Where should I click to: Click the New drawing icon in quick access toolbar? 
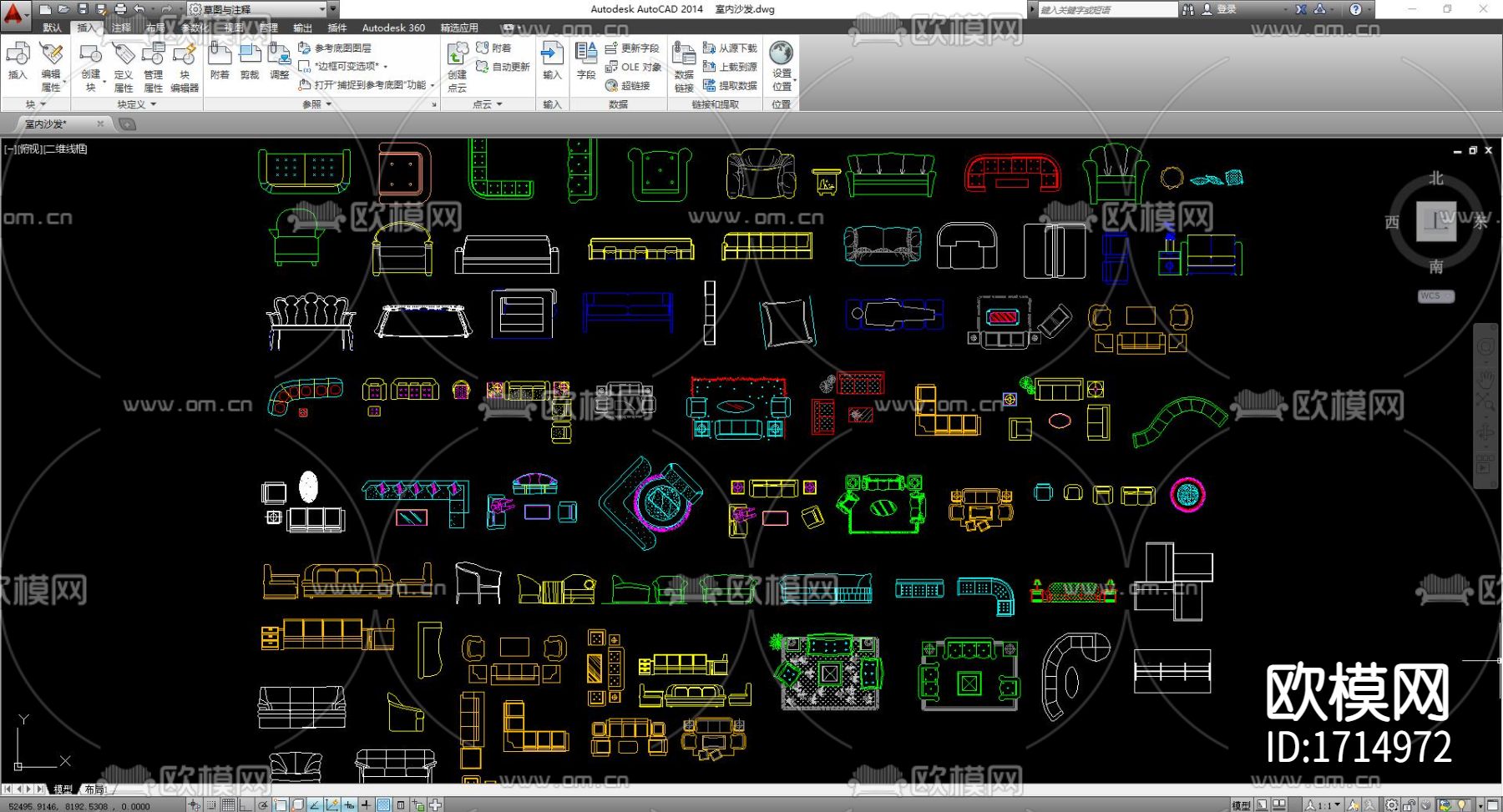click(46, 9)
